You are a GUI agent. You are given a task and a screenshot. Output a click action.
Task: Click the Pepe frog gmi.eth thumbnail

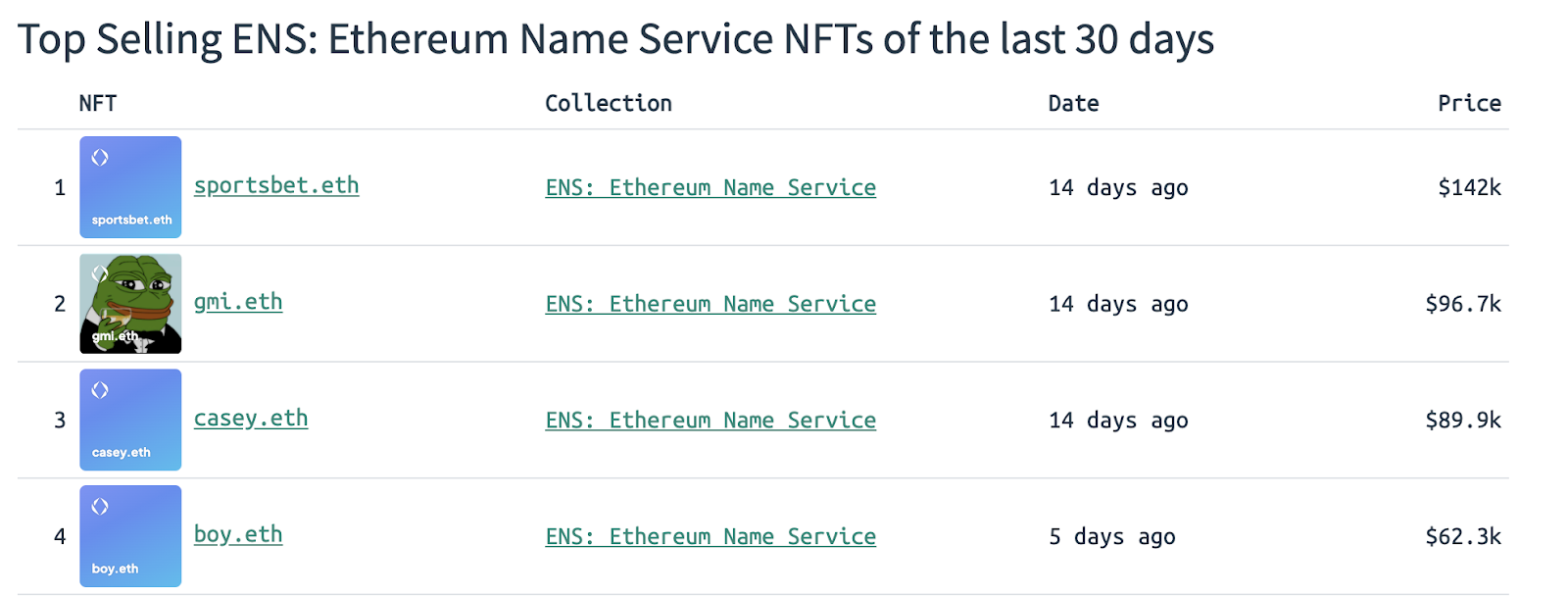(x=130, y=303)
